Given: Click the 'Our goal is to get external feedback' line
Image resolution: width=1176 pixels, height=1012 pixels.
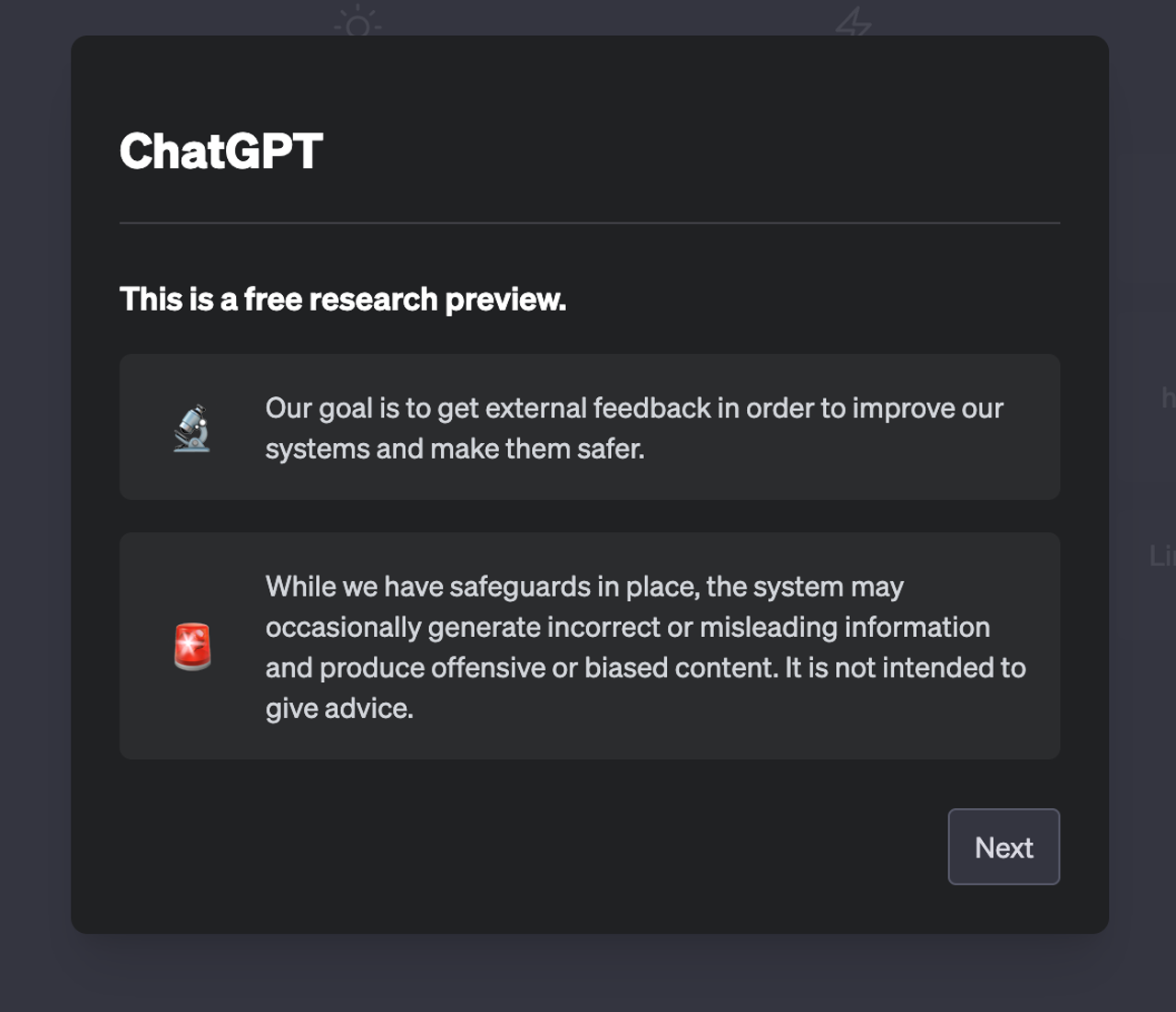Looking at the screenshot, I should coord(634,408).
